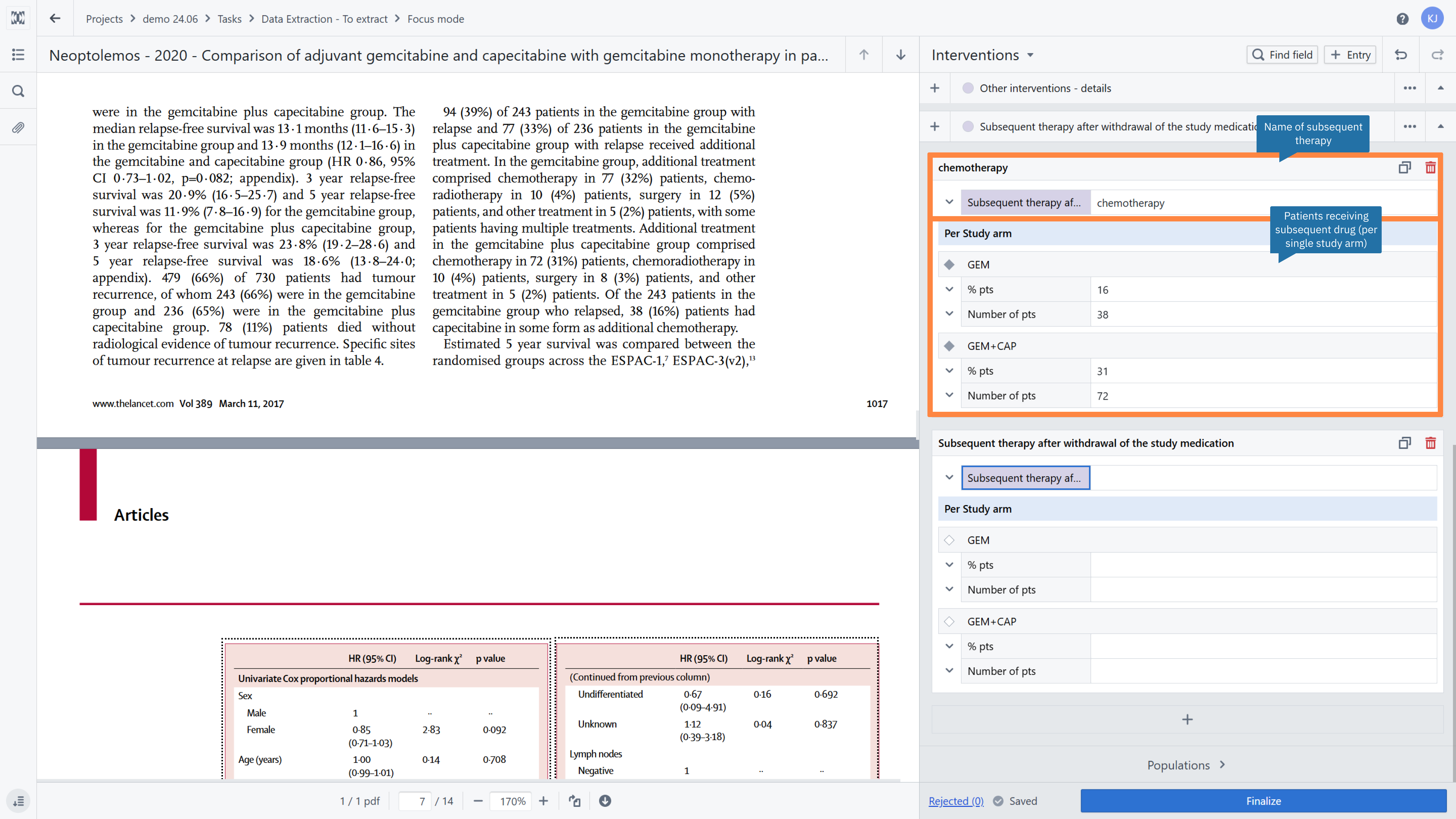
Task: Open the KJ user avatar menu
Action: point(1432,19)
